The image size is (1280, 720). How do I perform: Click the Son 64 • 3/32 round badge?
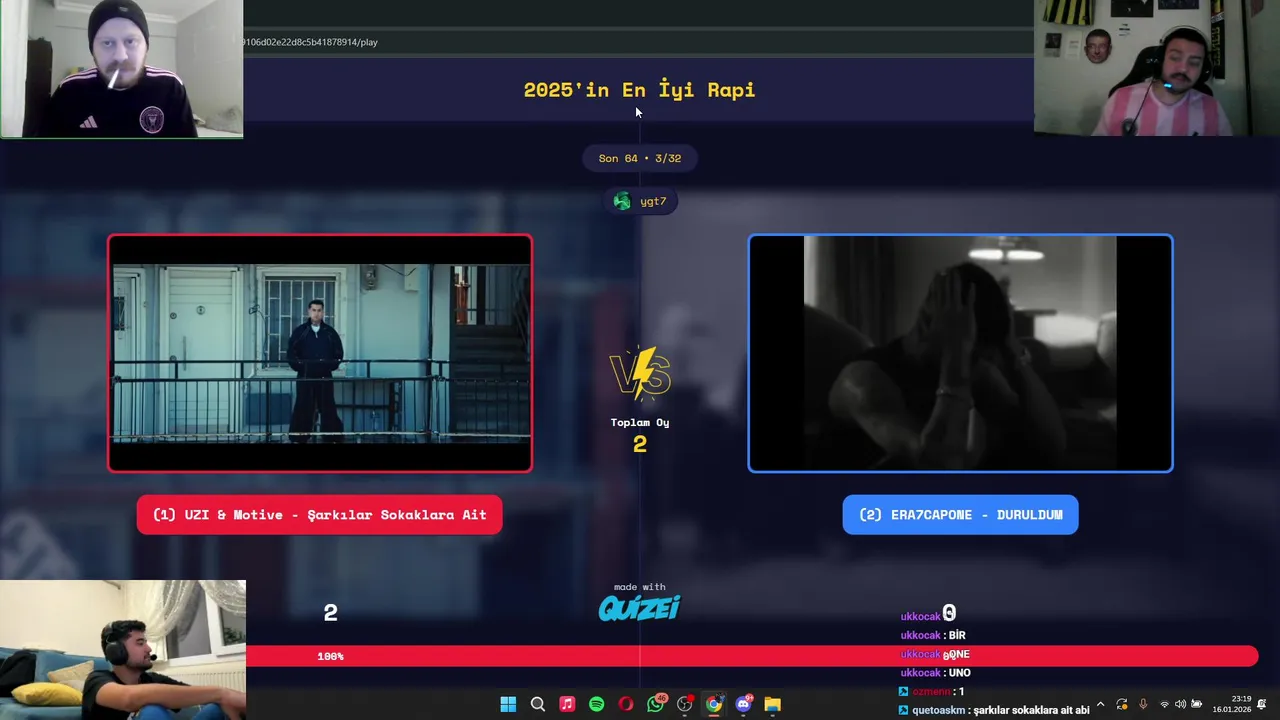pos(640,158)
